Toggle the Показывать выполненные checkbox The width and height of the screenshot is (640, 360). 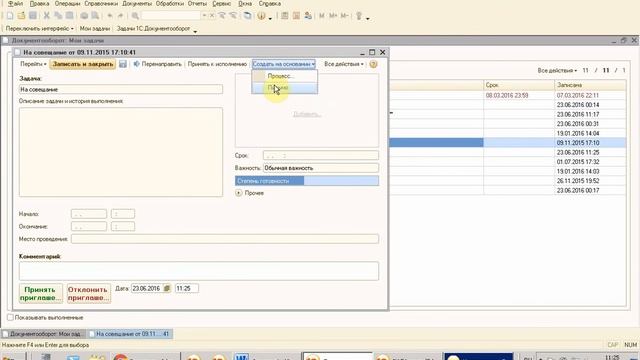click(x=10, y=317)
